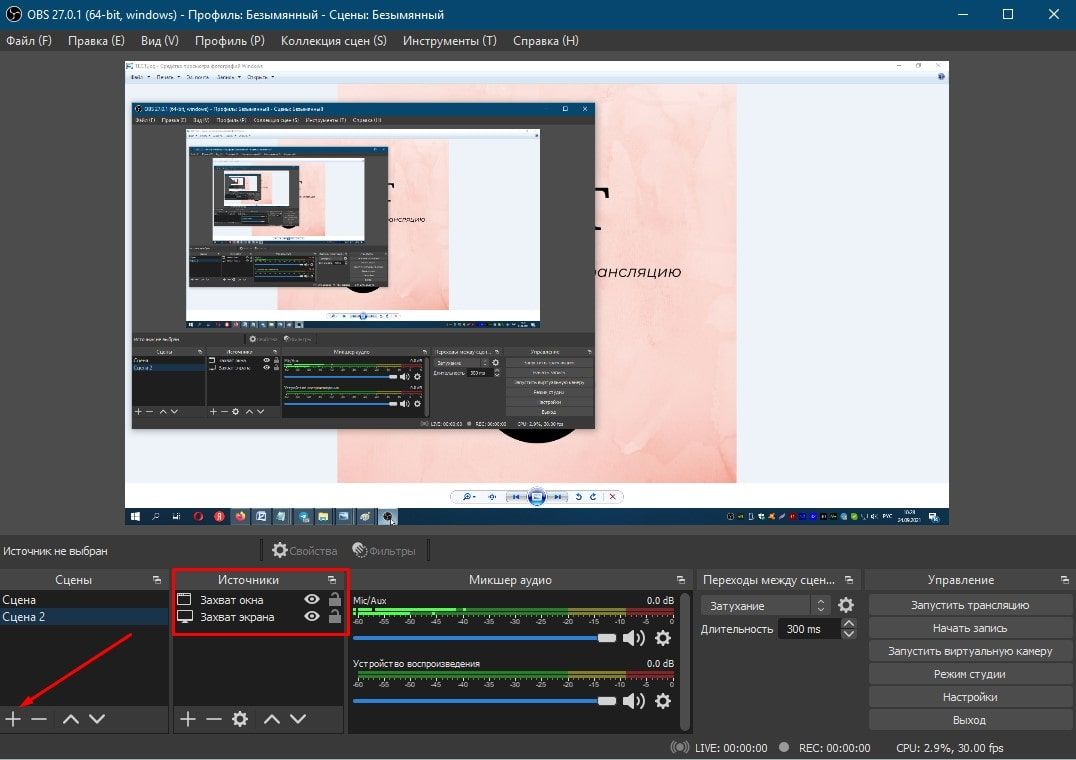Click audio mixer vertical scrollbar
Image resolution: width=1076 pixels, height=760 pixels.
point(685,661)
